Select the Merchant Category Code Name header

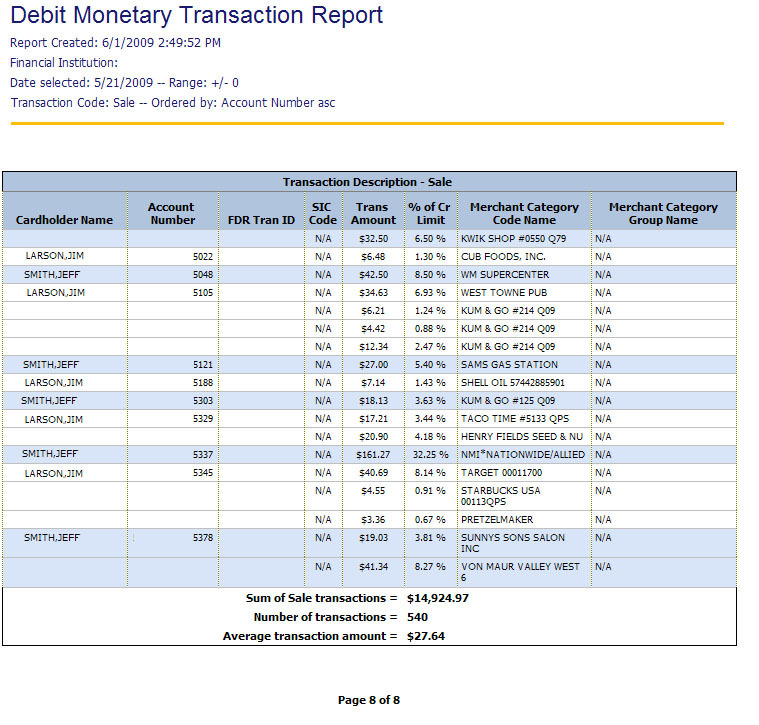[x=524, y=213]
